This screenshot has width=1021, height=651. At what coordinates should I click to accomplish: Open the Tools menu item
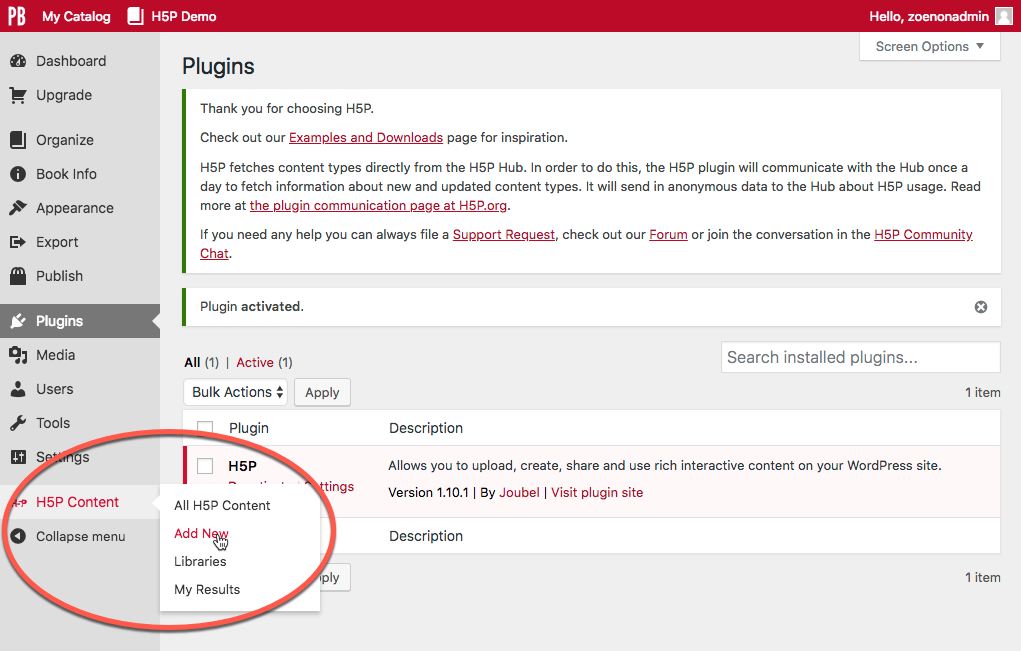(x=53, y=423)
